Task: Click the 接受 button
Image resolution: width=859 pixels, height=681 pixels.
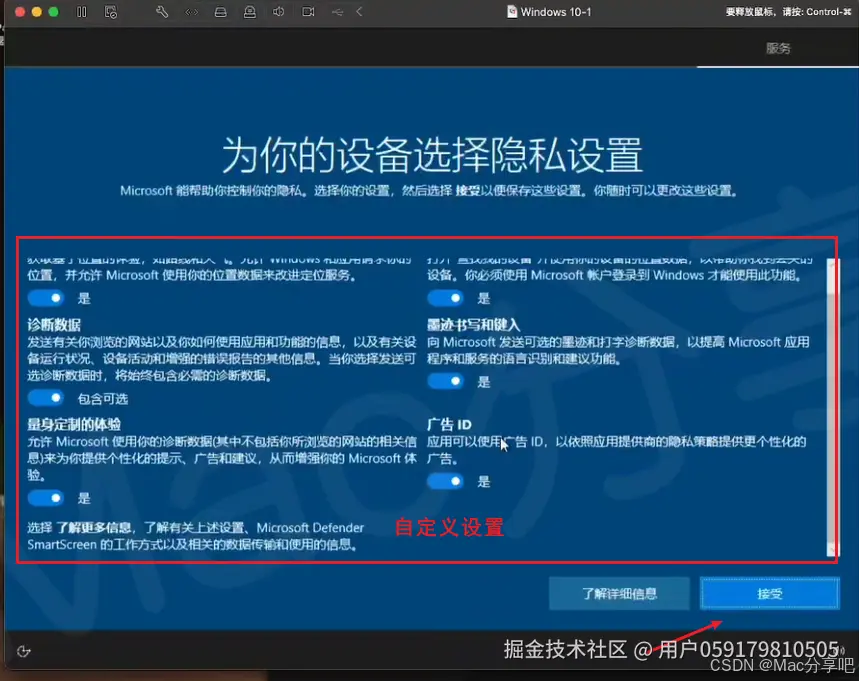Action: pyautogui.click(x=769, y=593)
